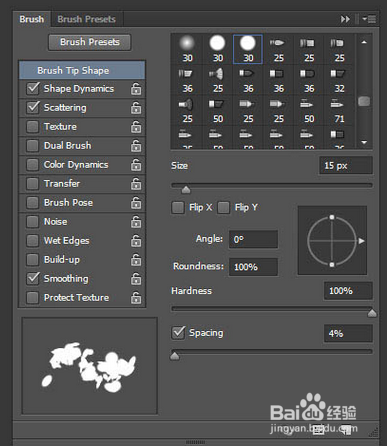Select the highlighted hard round 30 brush tip
Screen dimensions: 387x446
[x=248, y=49]
